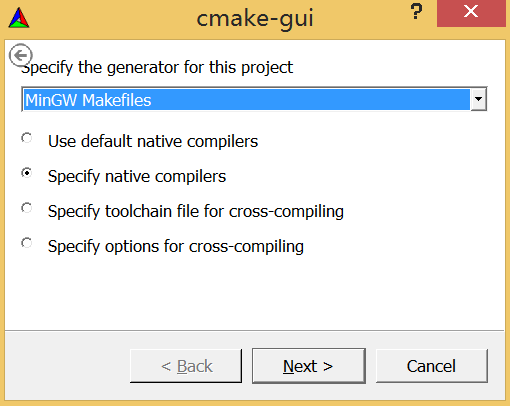Close the cmake-gui dialog with X
This screenshot has width=510, height=406.
pyautogui.click(x=471, y=13)
